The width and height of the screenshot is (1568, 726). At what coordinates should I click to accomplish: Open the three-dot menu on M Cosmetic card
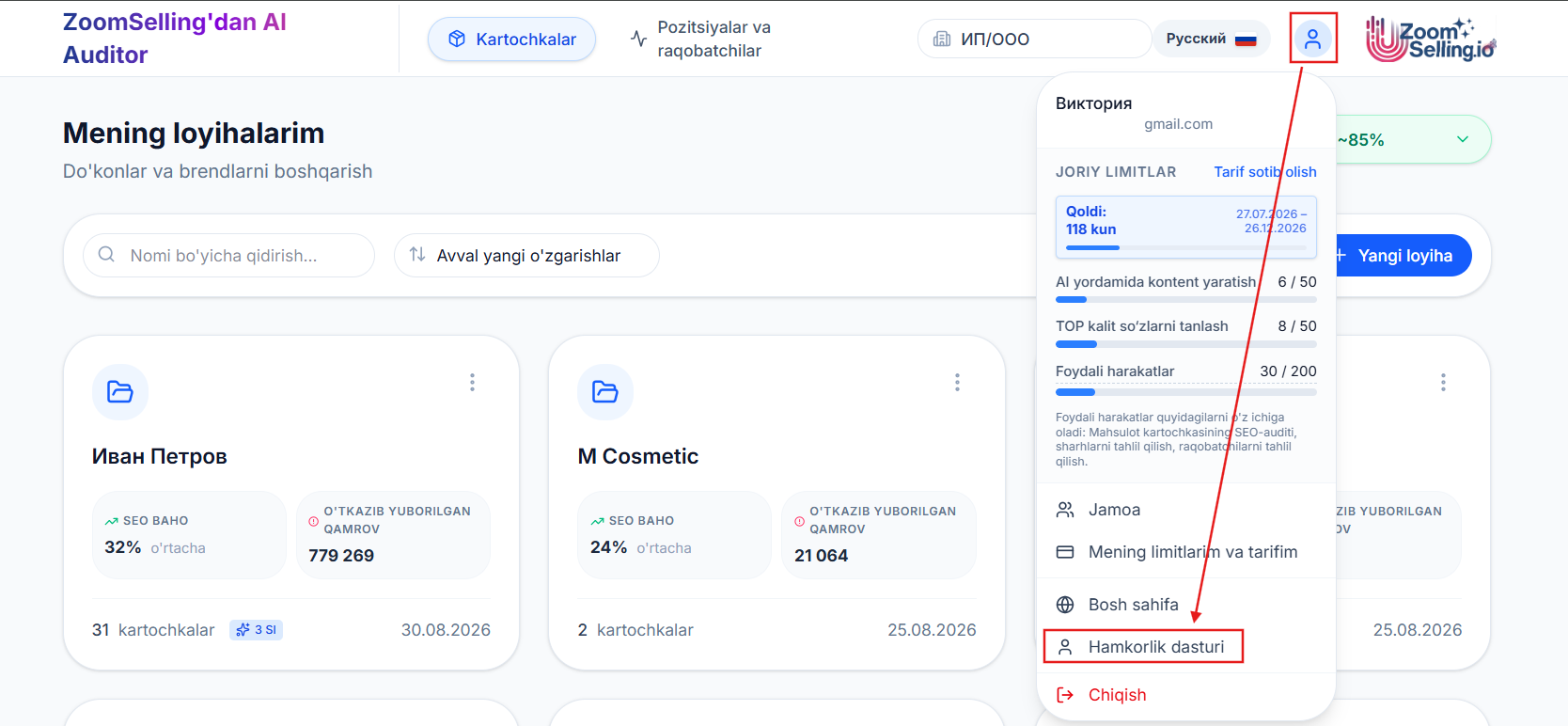[957, 382]
